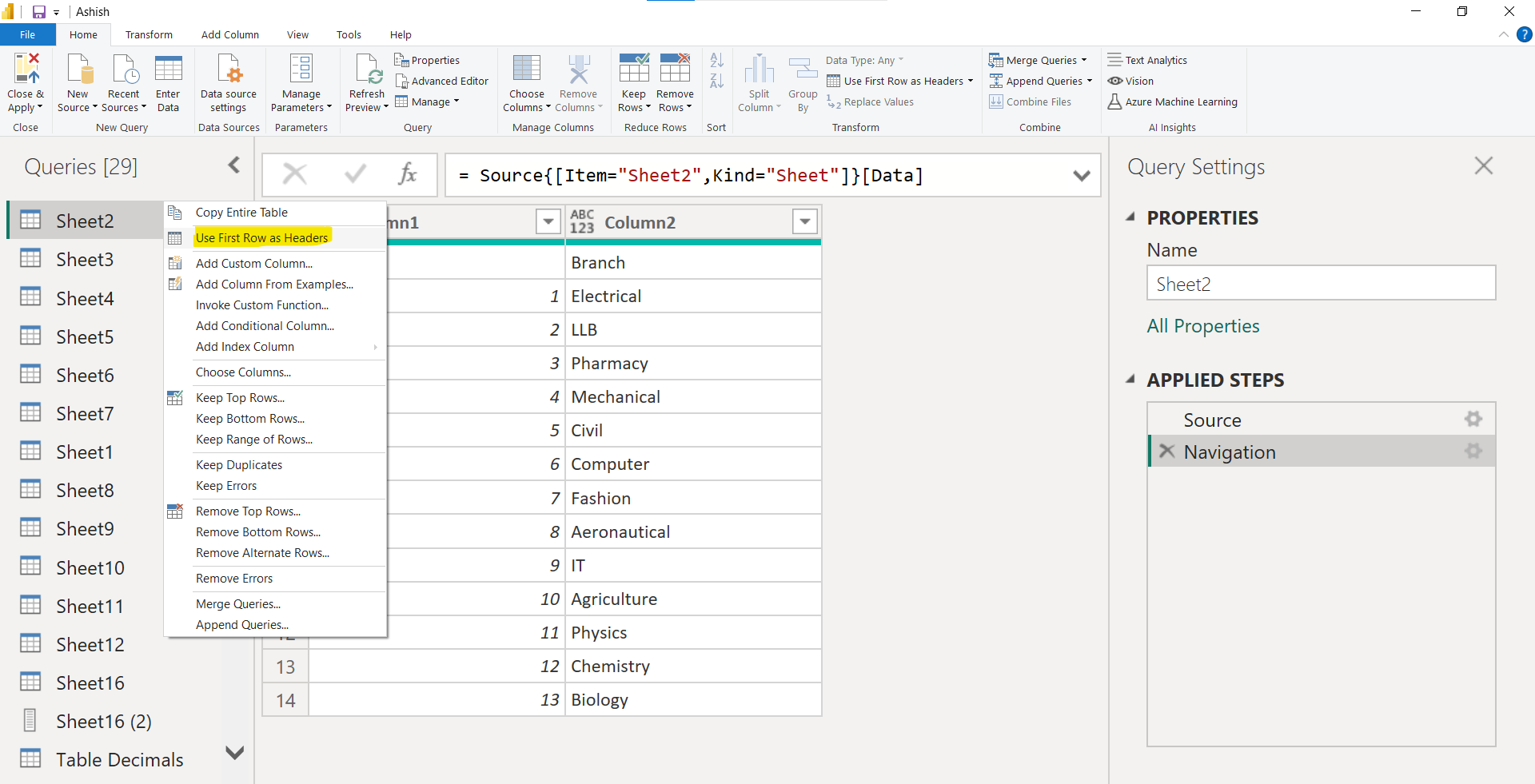Switch to the Transform ribbon tab
The width and height of the screenshot is (1535, 784).
(x=149, y=34)
